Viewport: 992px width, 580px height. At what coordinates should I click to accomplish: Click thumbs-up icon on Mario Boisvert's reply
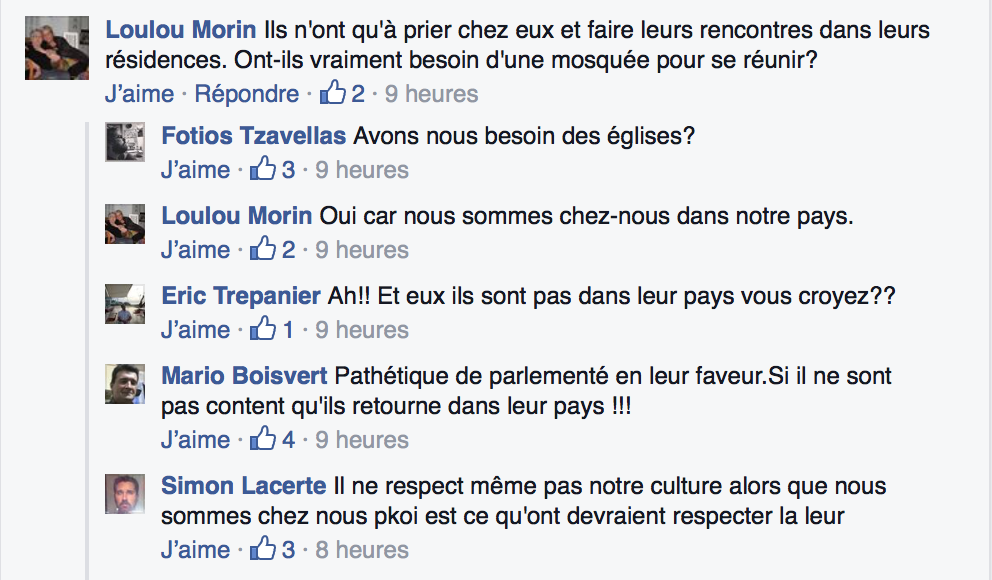tap(262, 439)
